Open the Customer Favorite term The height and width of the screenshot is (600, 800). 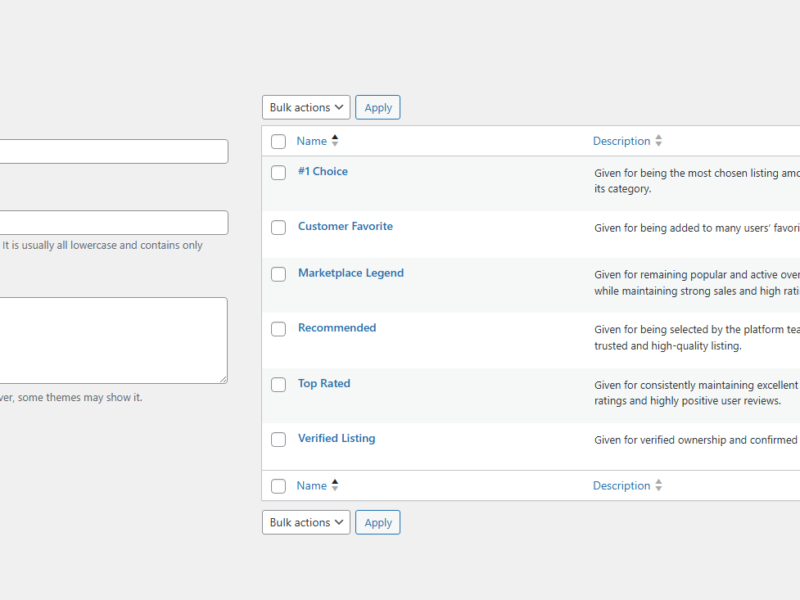point(345,227)
